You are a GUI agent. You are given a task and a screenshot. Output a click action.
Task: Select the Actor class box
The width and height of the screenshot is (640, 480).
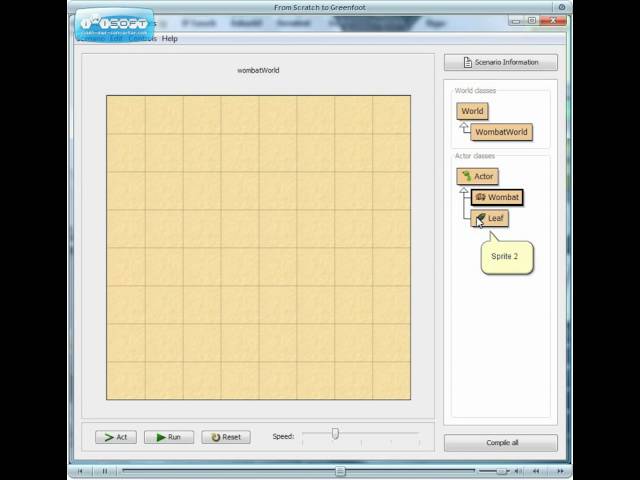pyautogui.click(x=478, y=176)
